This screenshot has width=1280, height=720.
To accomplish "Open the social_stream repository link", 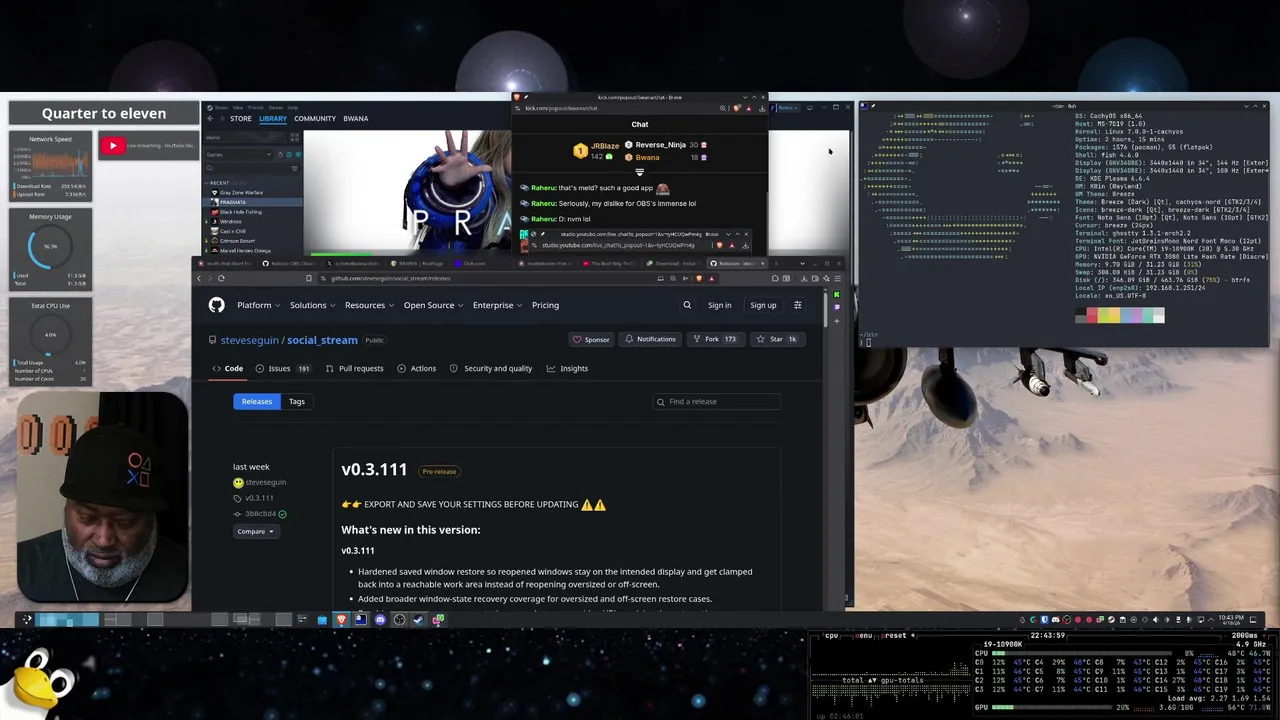I will (322, 340).
